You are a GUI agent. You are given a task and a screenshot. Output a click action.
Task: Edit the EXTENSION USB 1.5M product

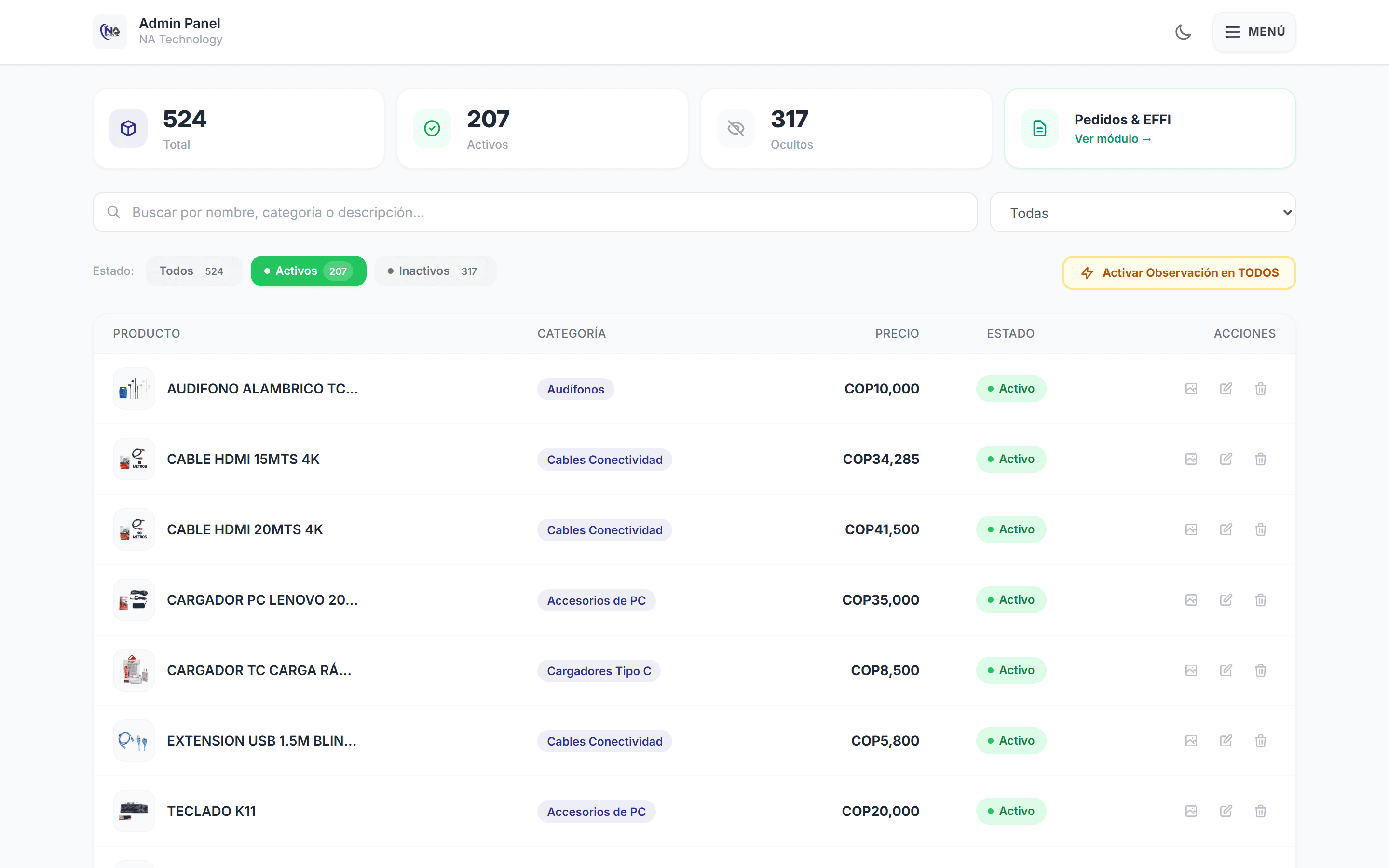[1226, 741]
